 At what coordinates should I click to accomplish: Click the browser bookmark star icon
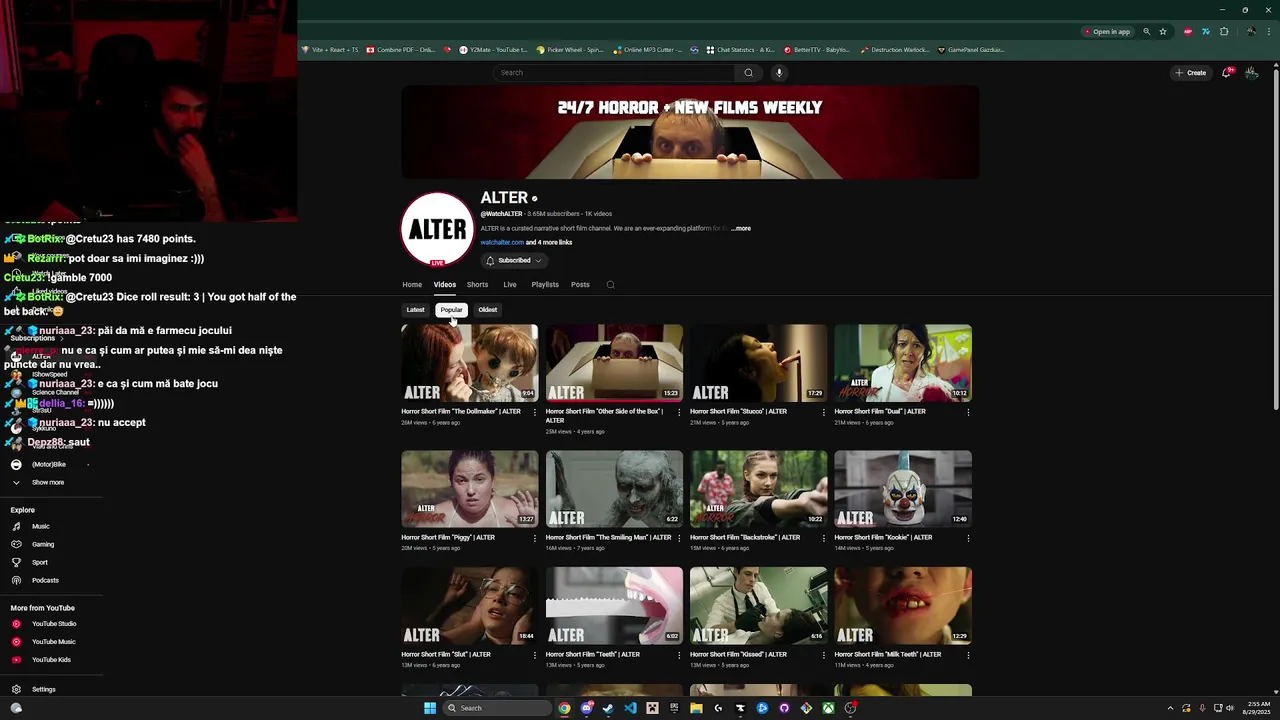(x=1163, y=31)
